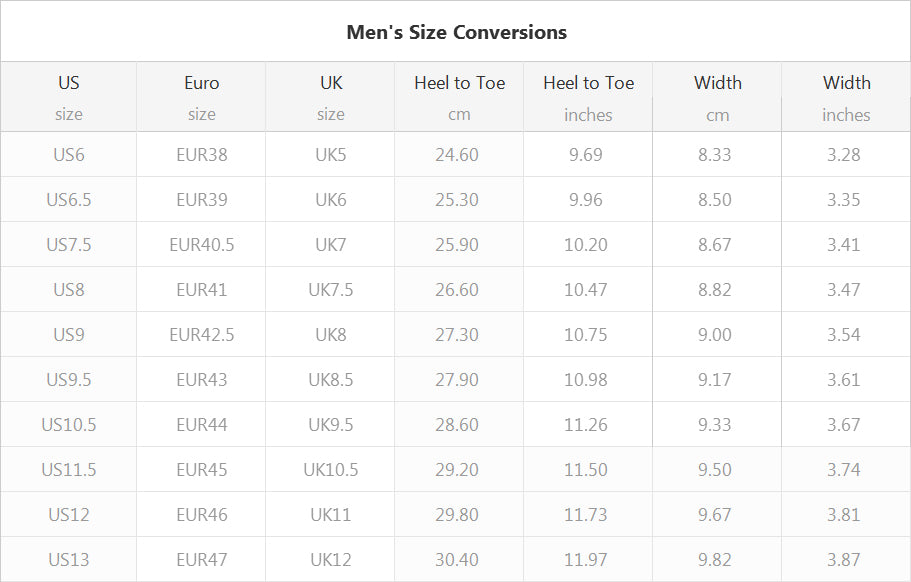The width and height of the screenshot is (911, 582).
Task: Click the Heel to Toe inches header
Action: pos(588,97)
